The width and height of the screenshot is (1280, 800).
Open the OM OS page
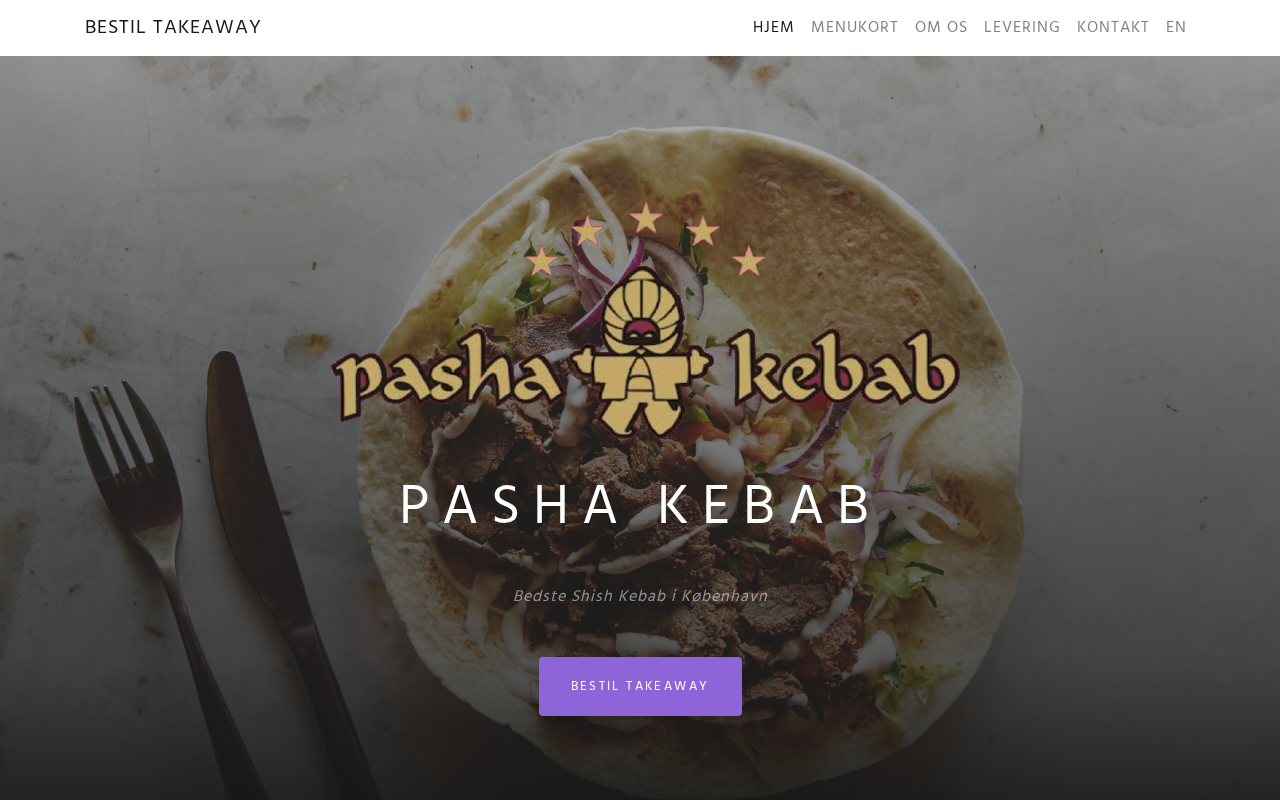click(941, 28)
